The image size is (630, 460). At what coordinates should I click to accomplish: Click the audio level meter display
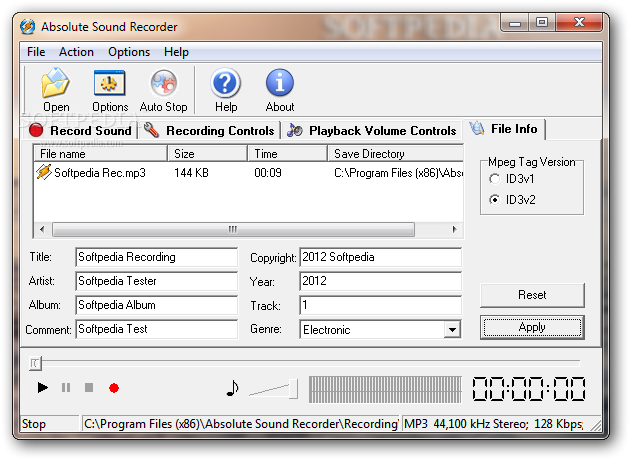[x=385, y=389]
